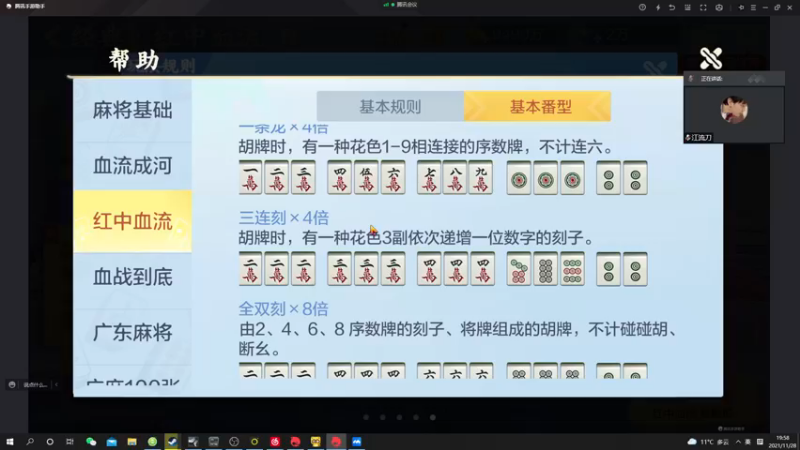Click the input method indicator in tray

(748, 442)
